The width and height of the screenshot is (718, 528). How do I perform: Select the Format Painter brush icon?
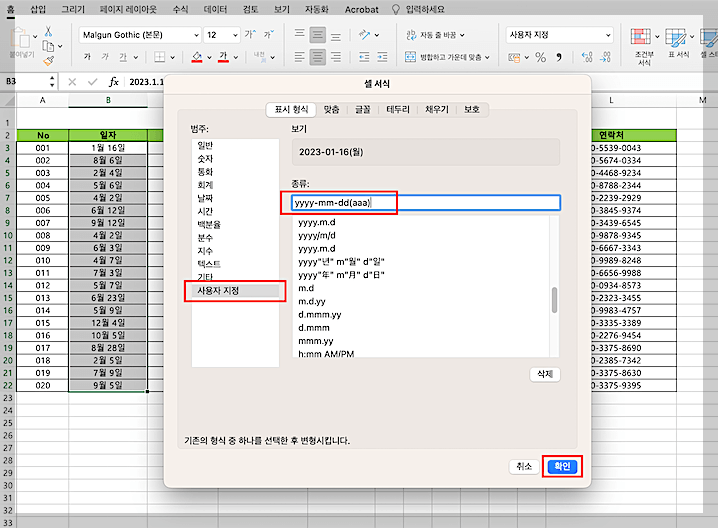(49, 60)
